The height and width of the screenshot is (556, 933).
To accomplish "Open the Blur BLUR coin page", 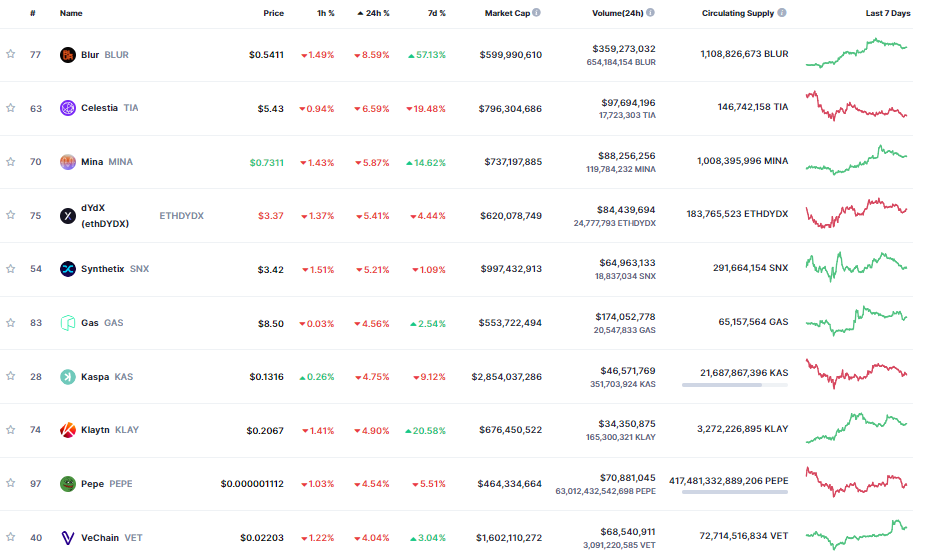I will pos(105,55).
